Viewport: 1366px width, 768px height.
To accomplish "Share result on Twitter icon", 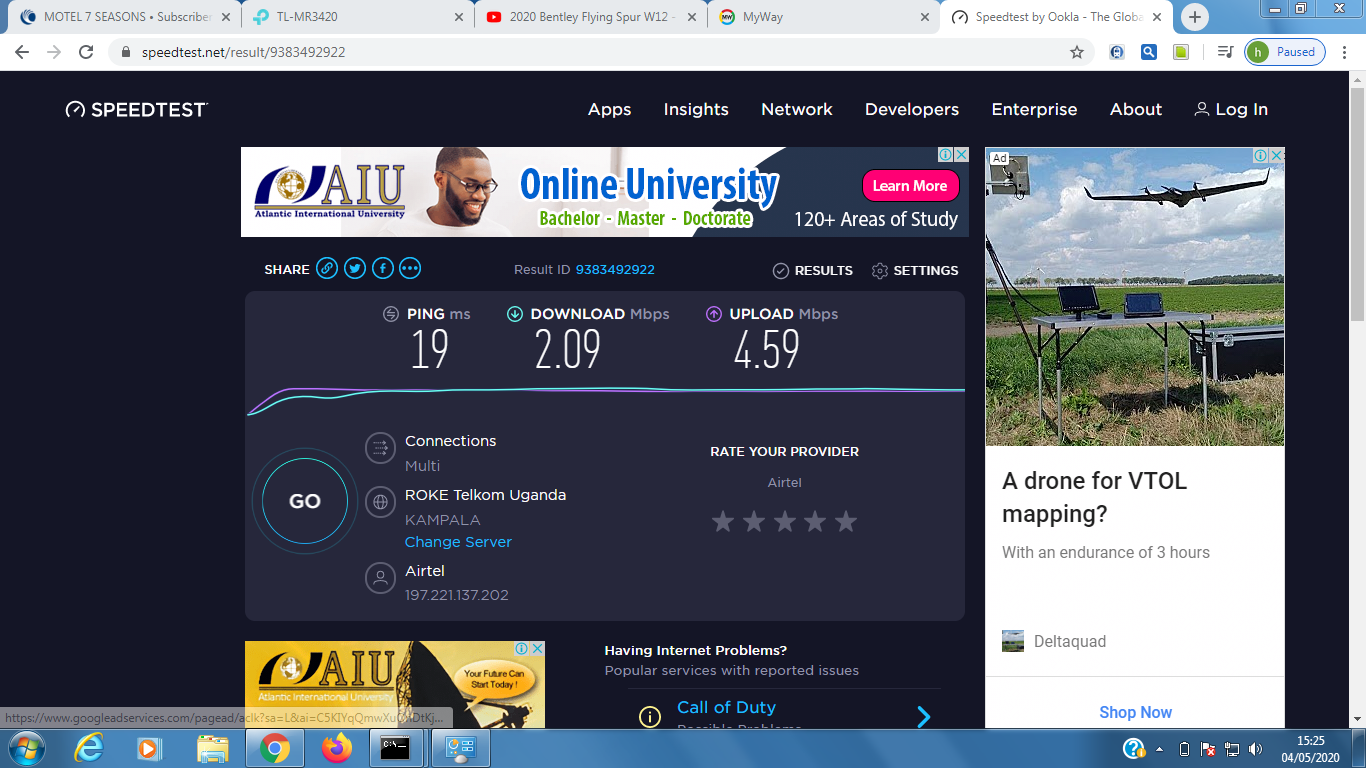I will point(355,269).
